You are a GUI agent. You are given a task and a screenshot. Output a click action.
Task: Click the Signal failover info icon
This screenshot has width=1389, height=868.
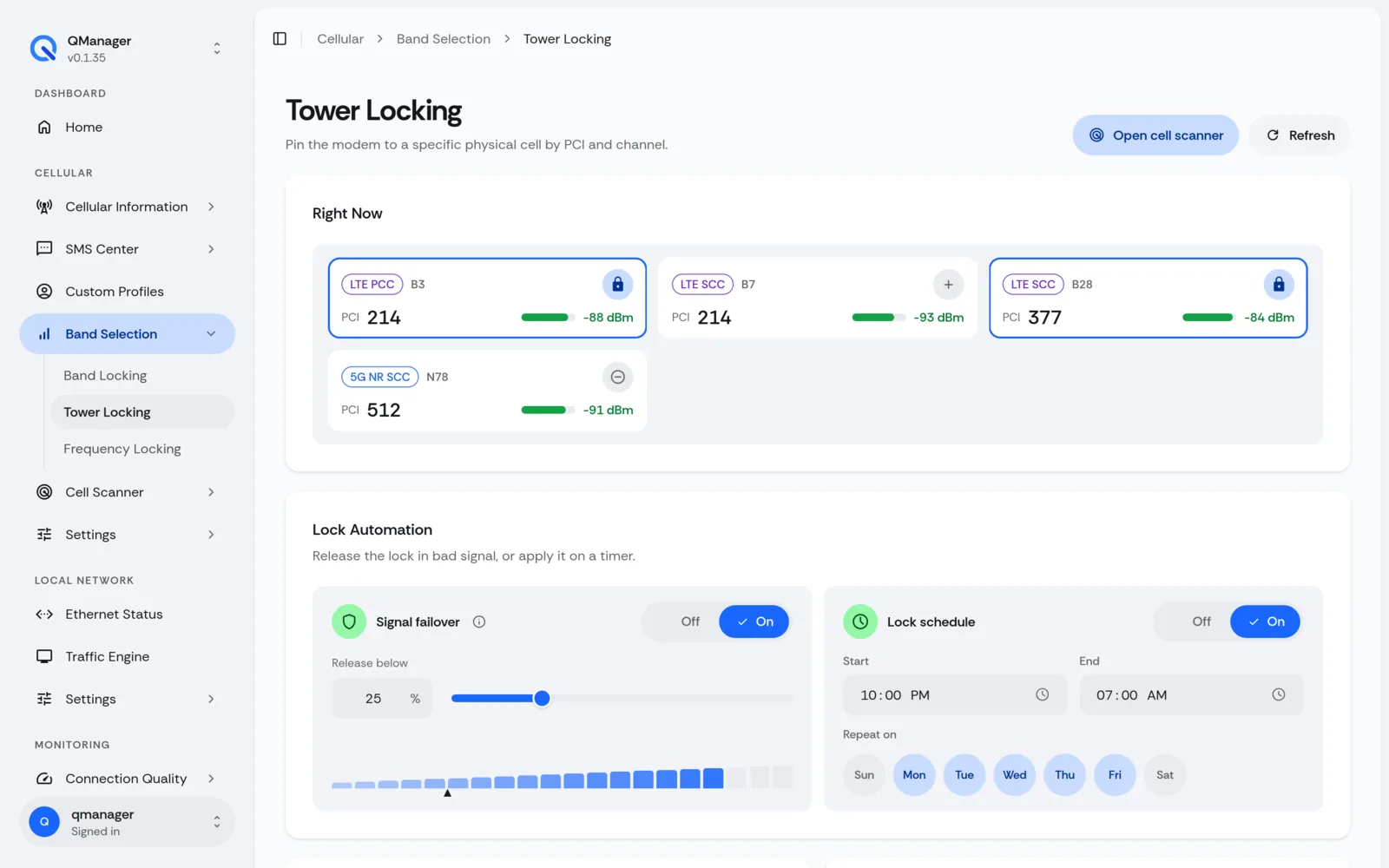479,621
